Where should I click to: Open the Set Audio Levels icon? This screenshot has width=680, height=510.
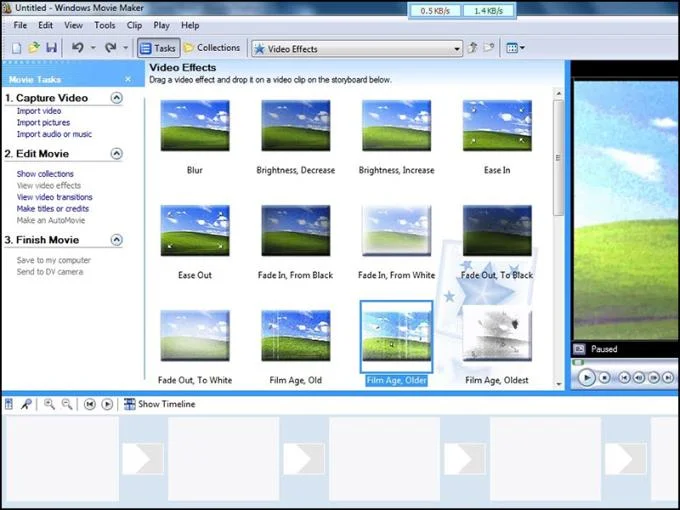[x=9, y=404]
